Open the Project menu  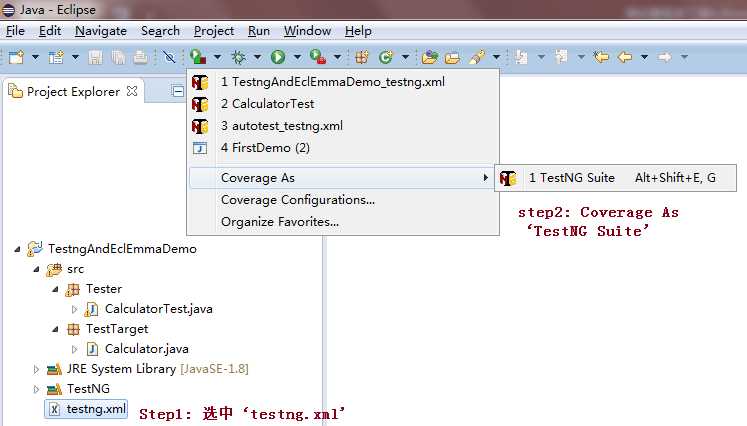click(213, 31)
